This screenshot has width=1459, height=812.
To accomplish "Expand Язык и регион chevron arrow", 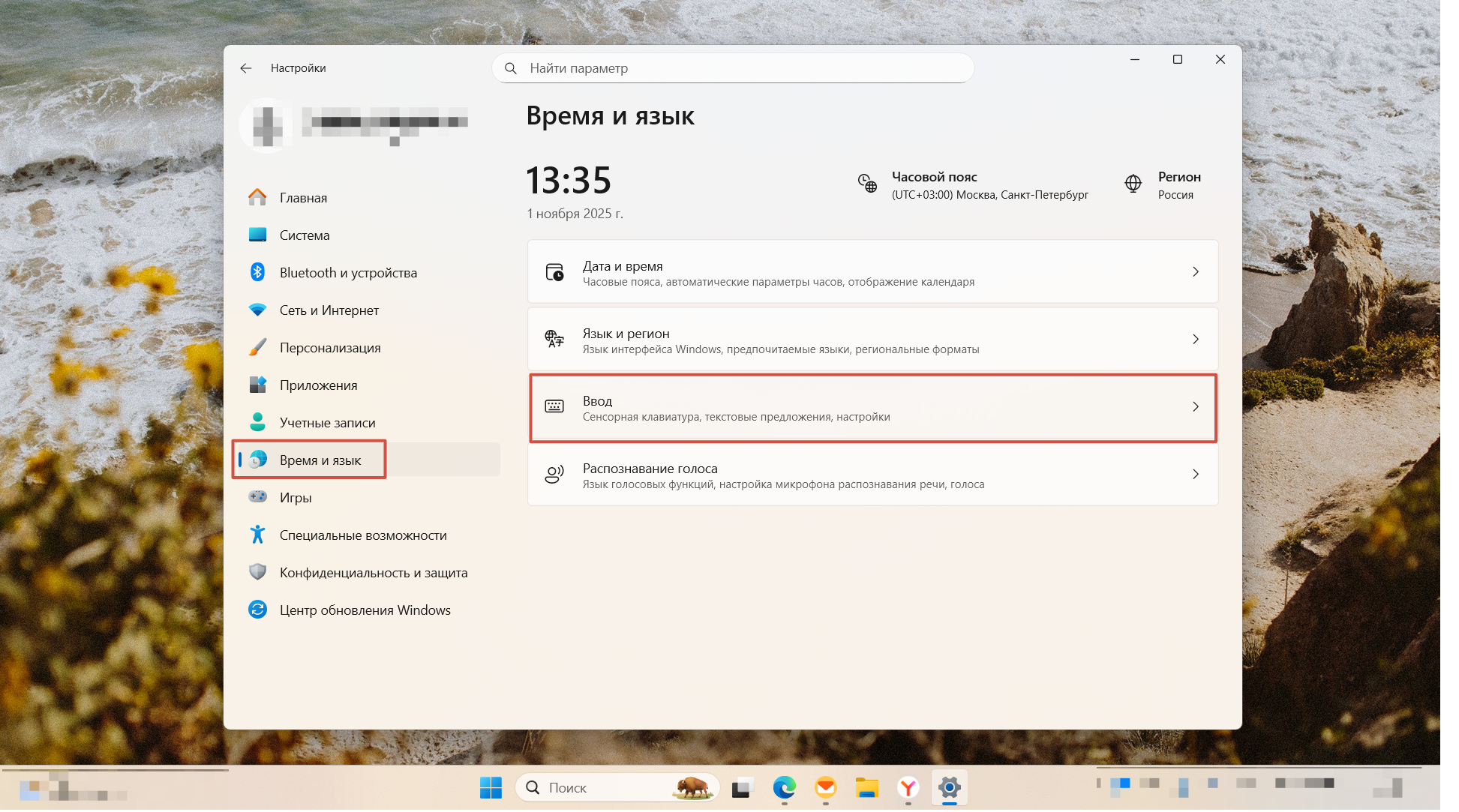I will pos(1196,339).
